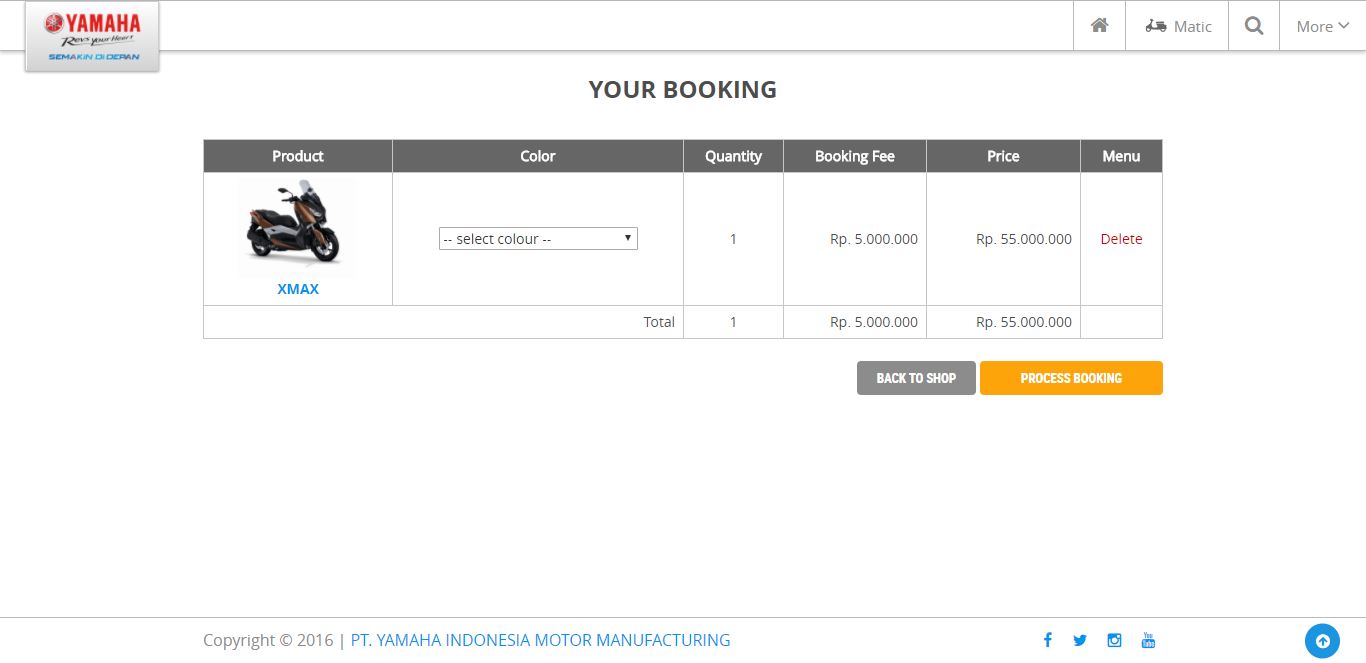Click the XMAX scooter thumbnail image
The image size is (1366, 663).
(x=296, y=229)
